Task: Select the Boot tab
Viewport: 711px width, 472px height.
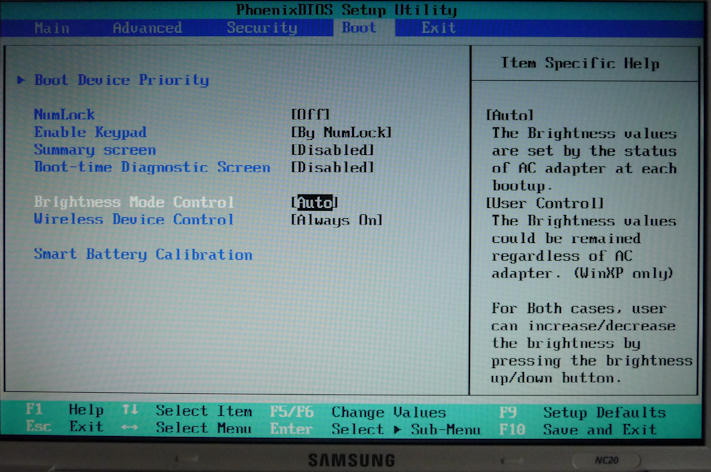Action: point(359,28)
